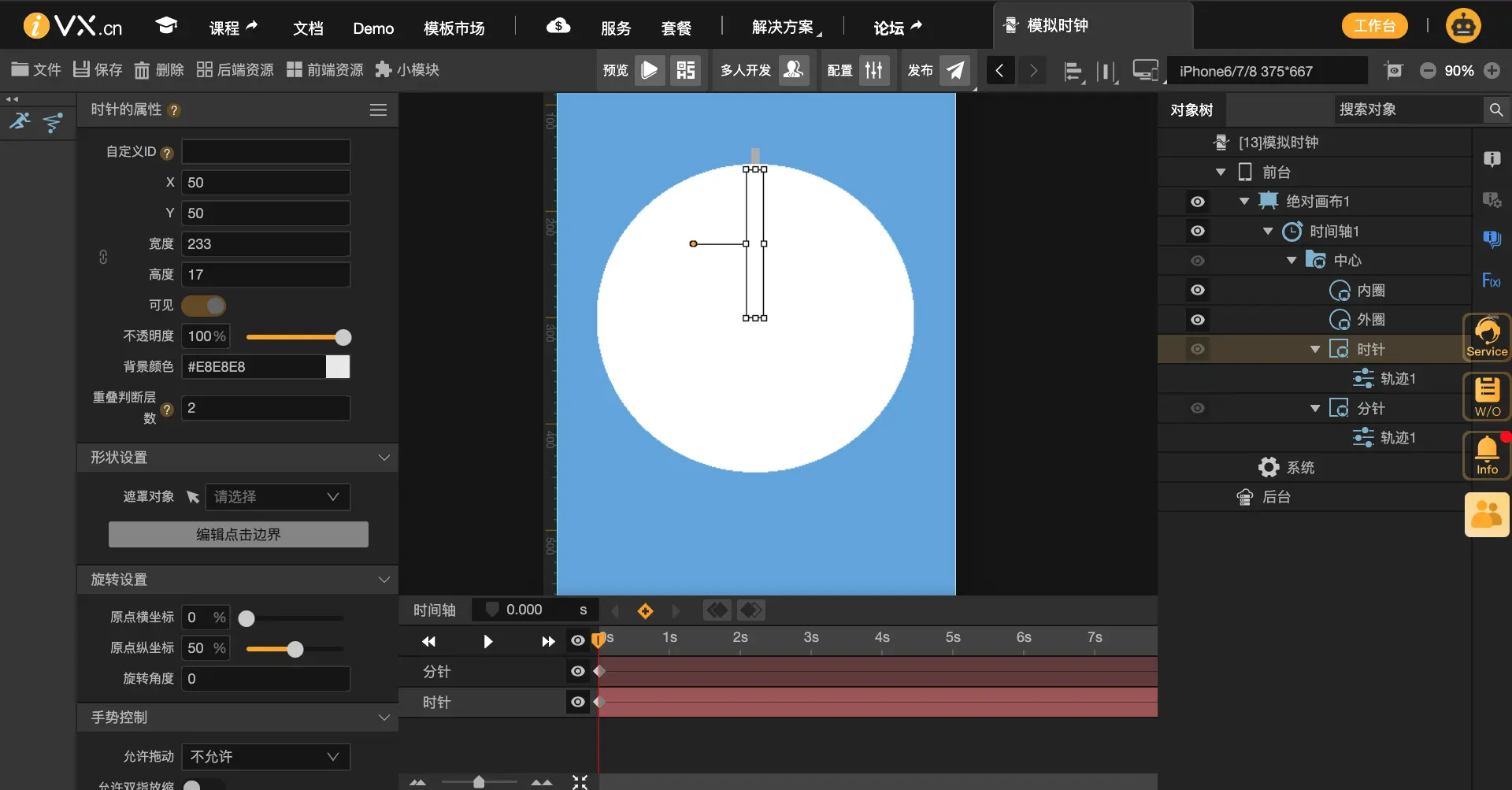Click the publish paper-plane icon
The width and height of the screenshot is (1512, 790).
coord(954,70)
